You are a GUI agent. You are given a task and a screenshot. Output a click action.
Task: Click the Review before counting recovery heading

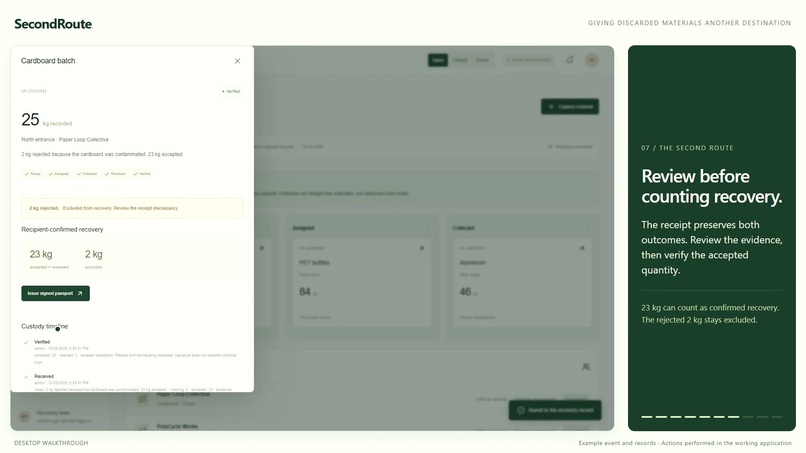(711, 187)
